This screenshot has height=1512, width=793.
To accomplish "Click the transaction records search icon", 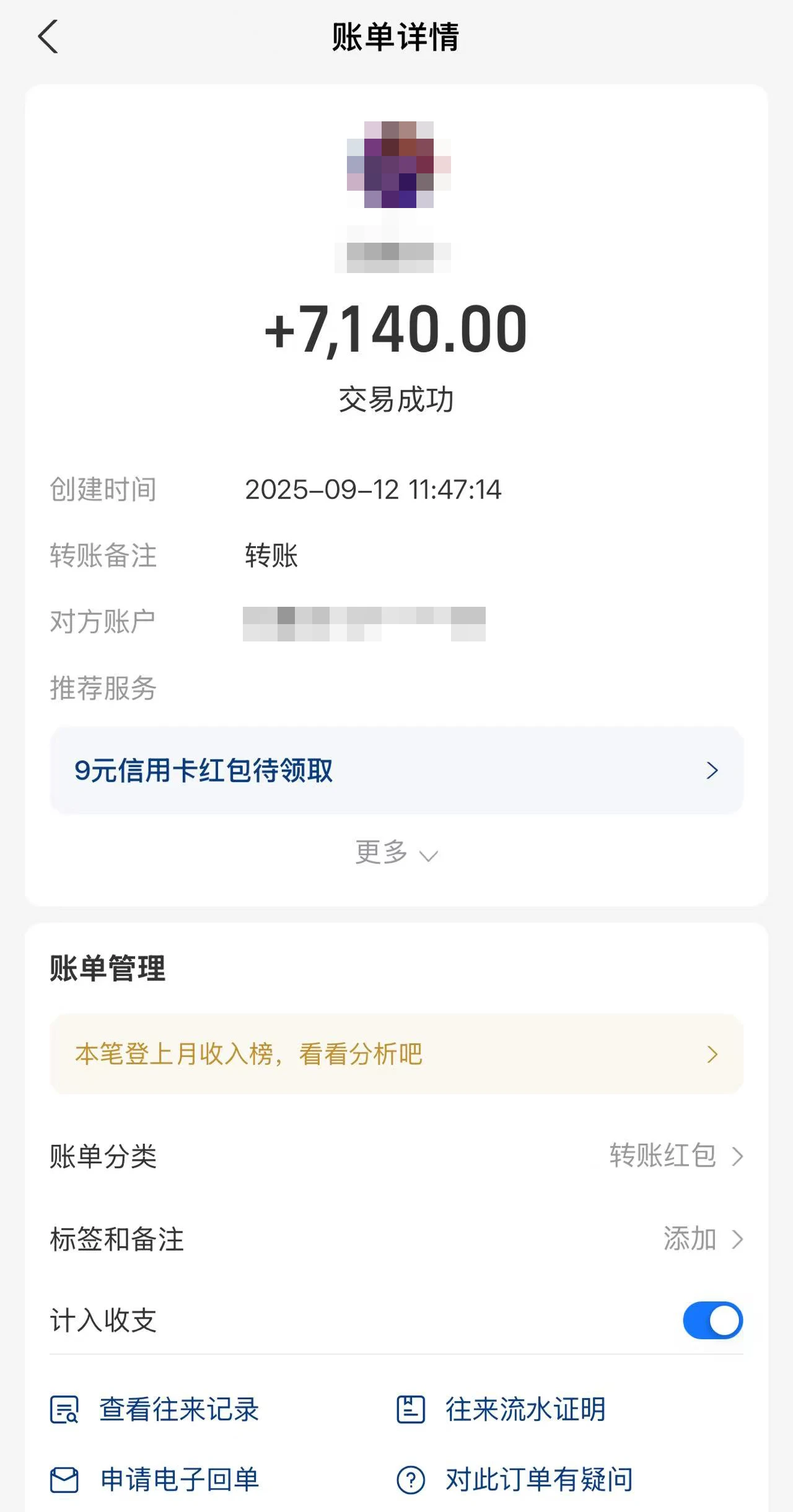I will tap(64, 1410).
